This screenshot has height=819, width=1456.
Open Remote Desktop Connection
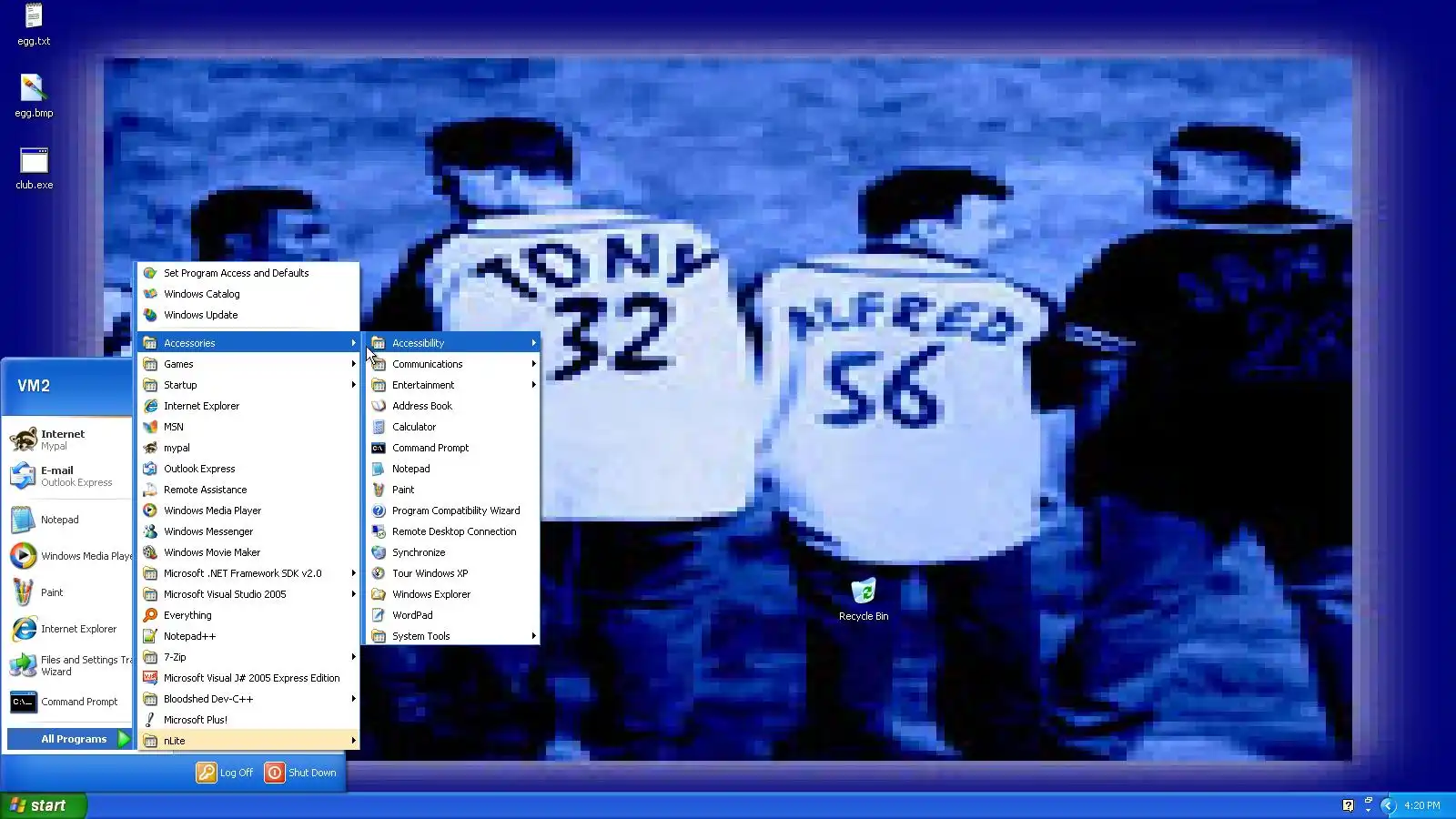pyautogui.click(x=453, y=531)
